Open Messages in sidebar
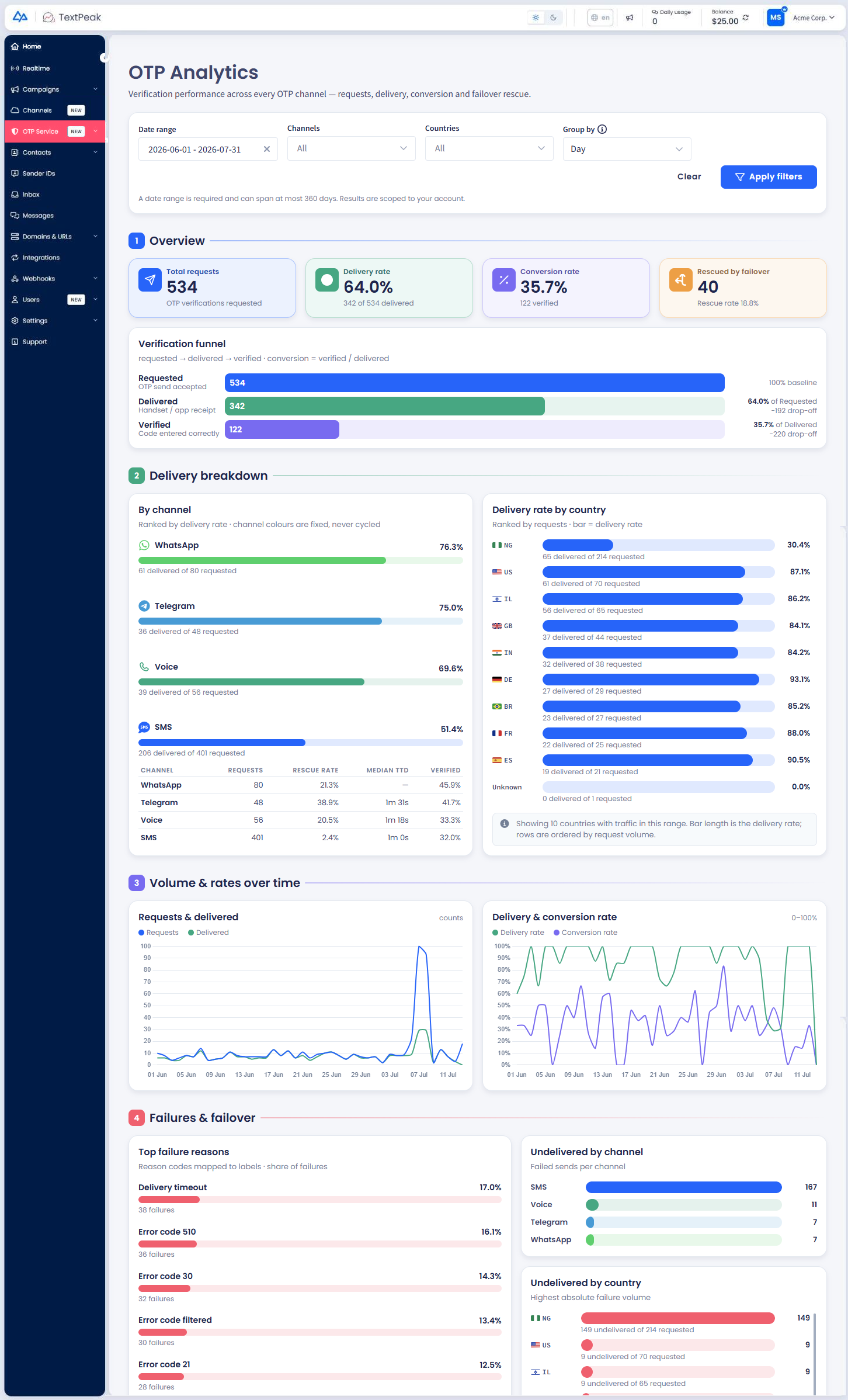The image size is (848, 1400). click(x=55, y=216)
